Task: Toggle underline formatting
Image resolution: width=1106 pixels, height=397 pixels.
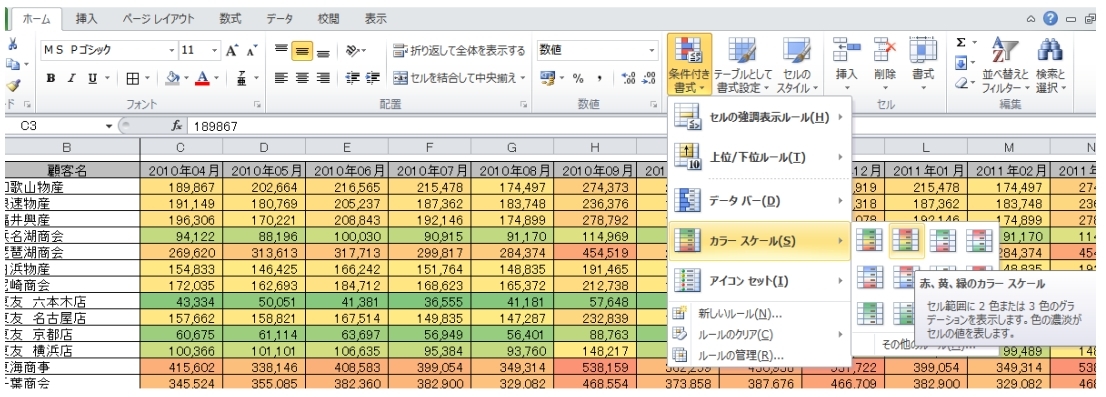Action: tap(92, 79)
